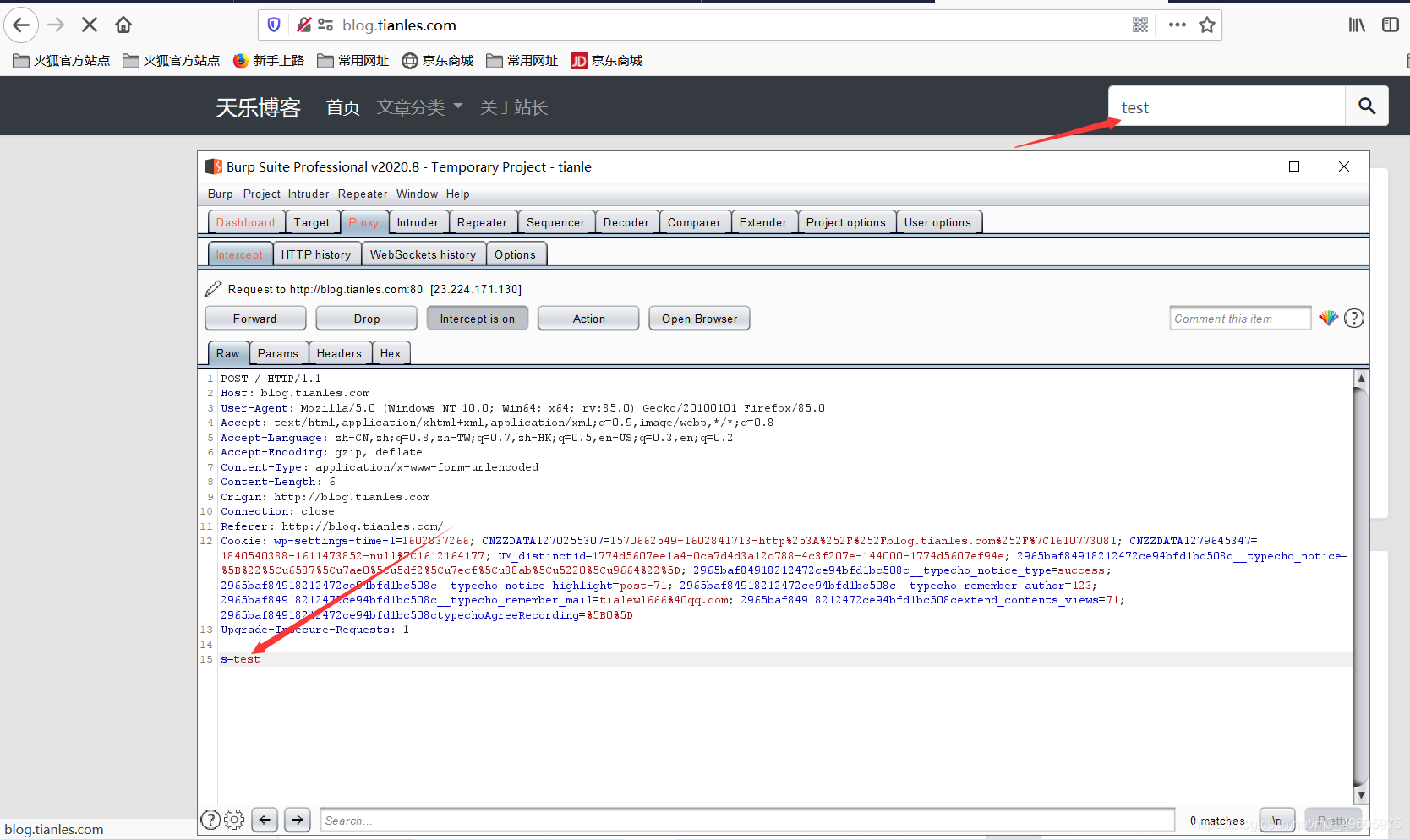Open the second 常用网址 bookmark folder
Screen dimensions: 1410x840
[522, 61]
